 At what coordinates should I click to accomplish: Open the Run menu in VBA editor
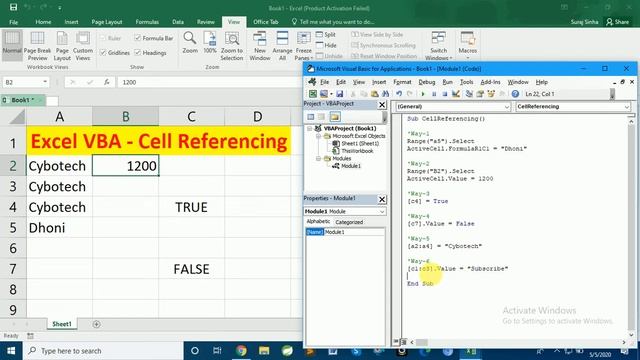click(447, 82)
